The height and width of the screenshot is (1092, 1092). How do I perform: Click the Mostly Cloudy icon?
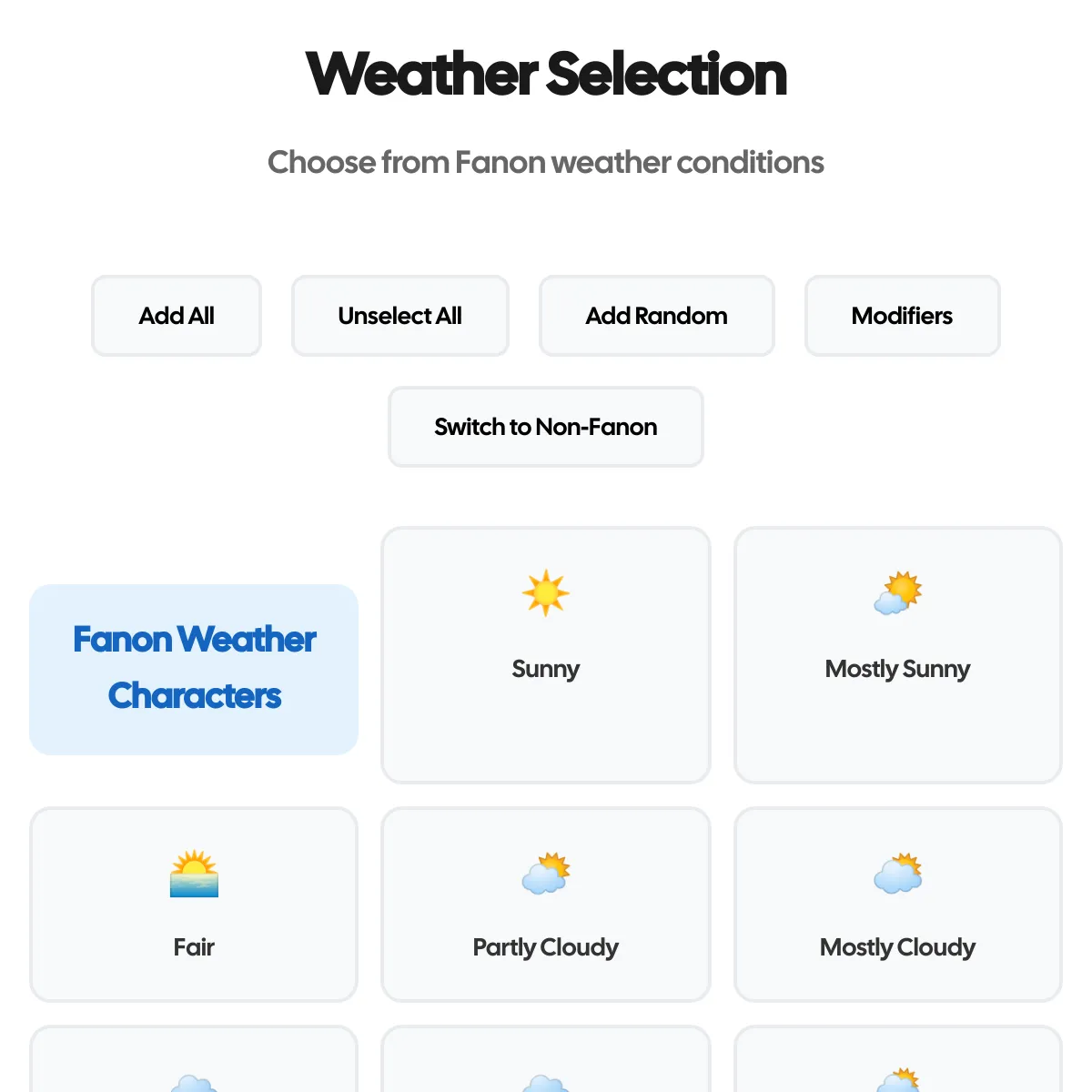pos(898,874)
